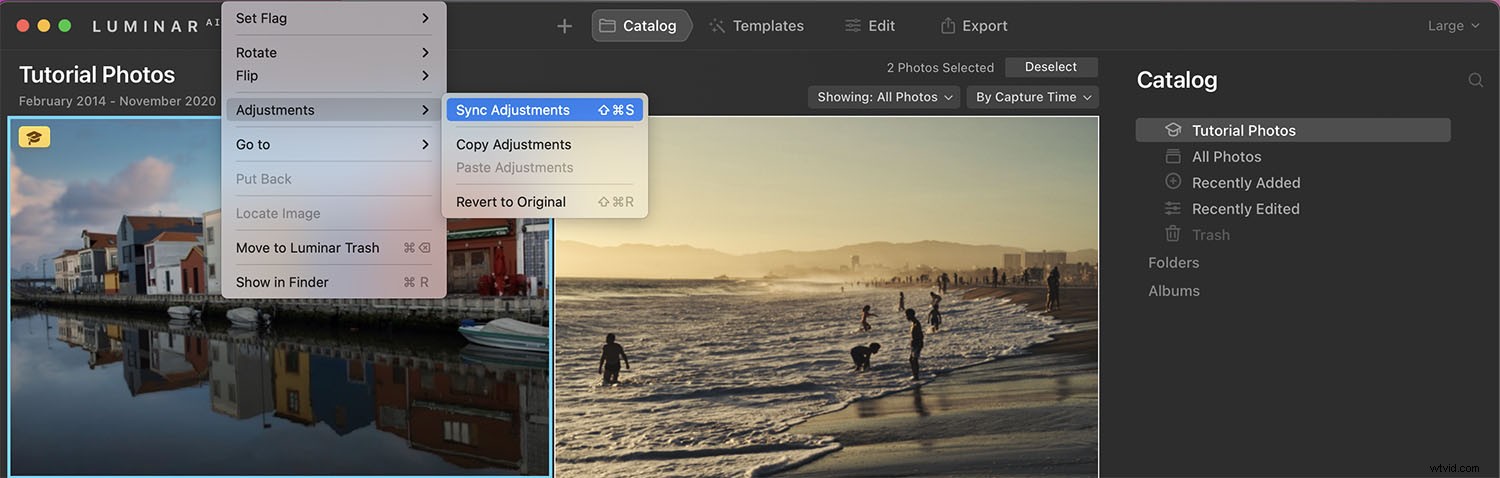This screenshot has width=1500, height=478.
Task: Click the 2 Photos Selected label
Action: 940,68
